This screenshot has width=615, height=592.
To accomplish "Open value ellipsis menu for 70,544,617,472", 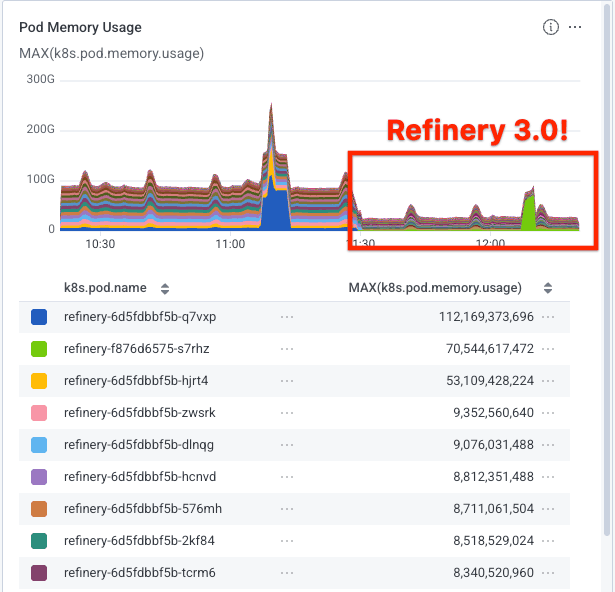I will 548,349.
